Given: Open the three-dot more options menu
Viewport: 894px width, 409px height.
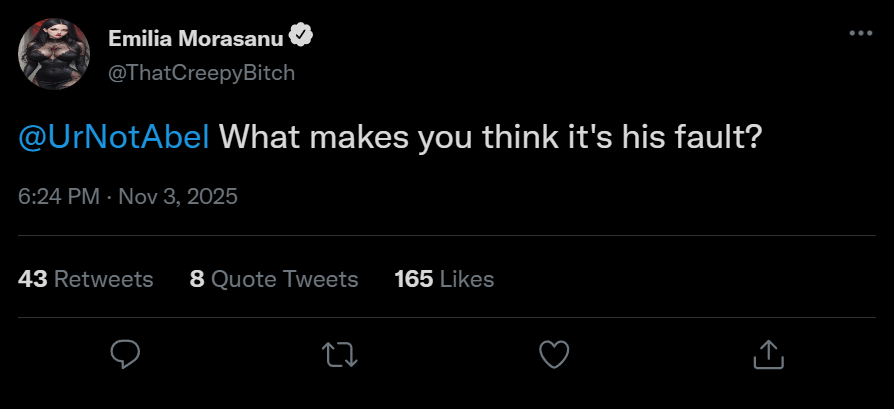Looking at the screenshot, I should pyautogui.click(x=860, y=33).
